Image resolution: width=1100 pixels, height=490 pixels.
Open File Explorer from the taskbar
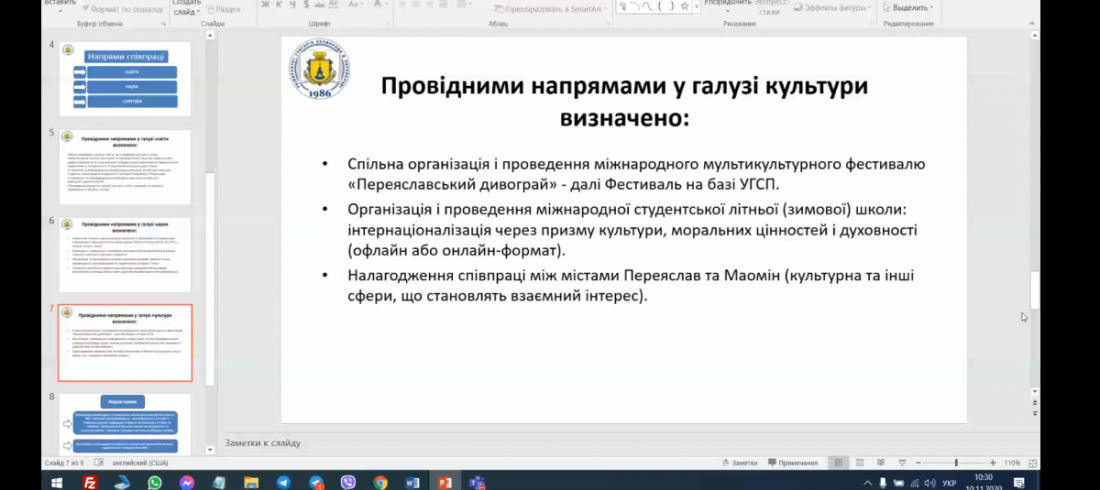251,482
